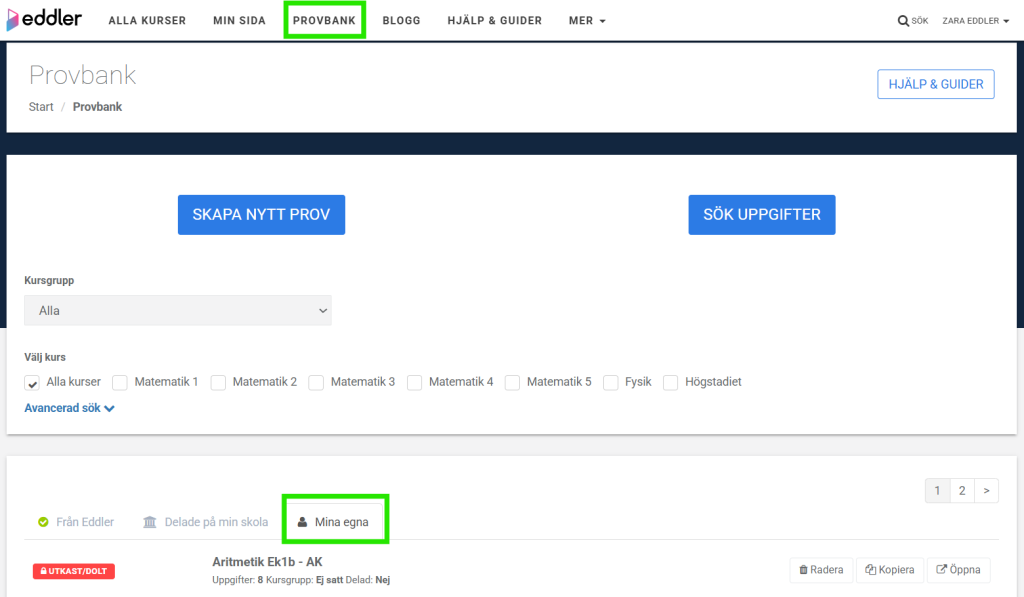Delete the Aritmetik Ek1b test with Radera

(x=821, y=570)
